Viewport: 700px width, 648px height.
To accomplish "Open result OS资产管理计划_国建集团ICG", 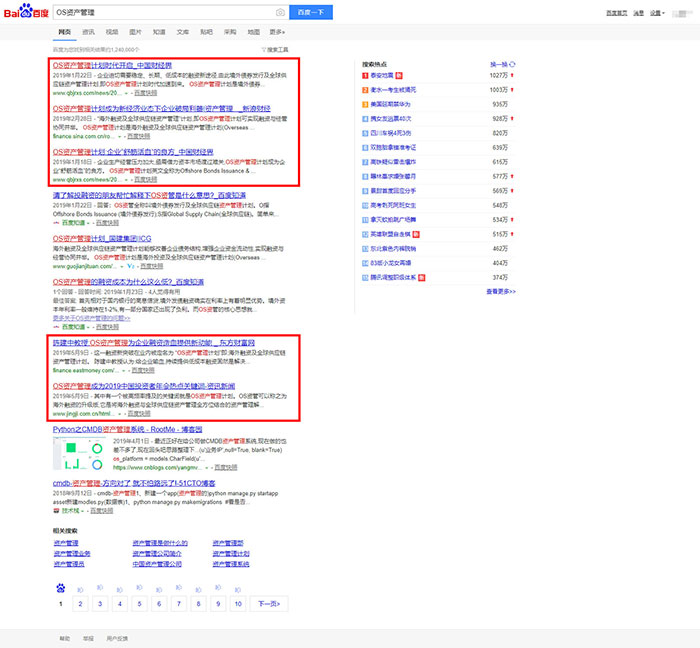I will pyautogui.click(x=102, y=238).
